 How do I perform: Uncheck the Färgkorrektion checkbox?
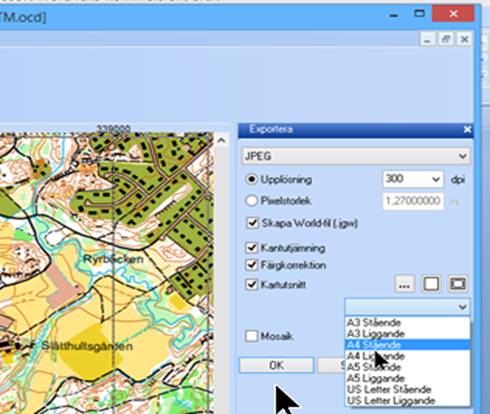click(x=252, y=265)
